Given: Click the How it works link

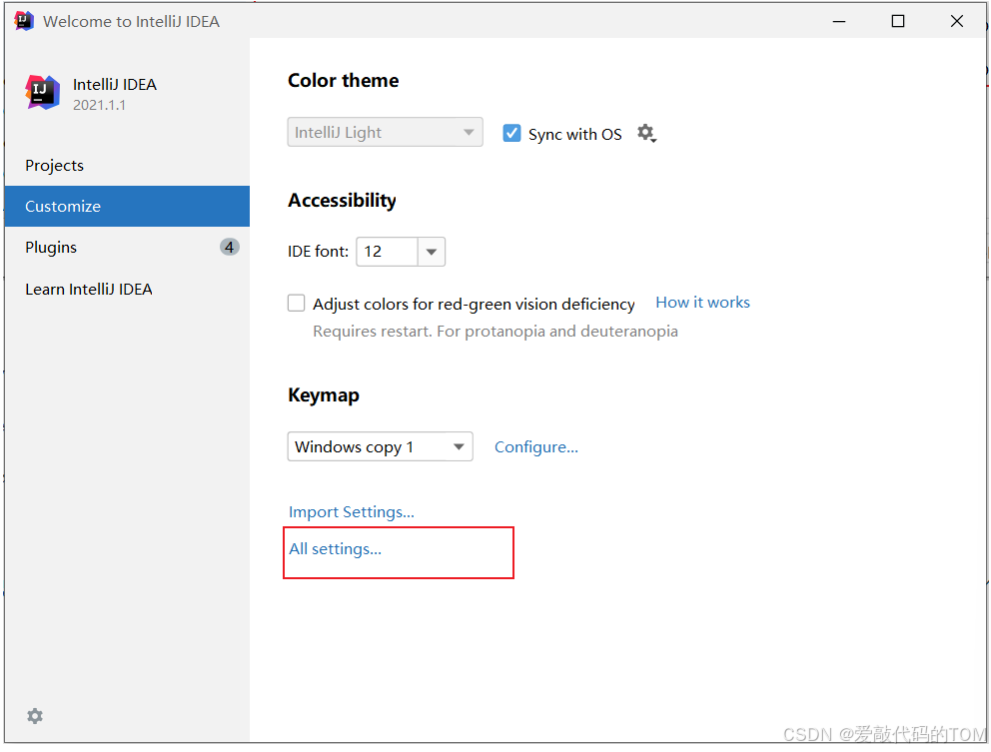Looking at the screenshot, I should pyautogui.click(x=702, y=303).
